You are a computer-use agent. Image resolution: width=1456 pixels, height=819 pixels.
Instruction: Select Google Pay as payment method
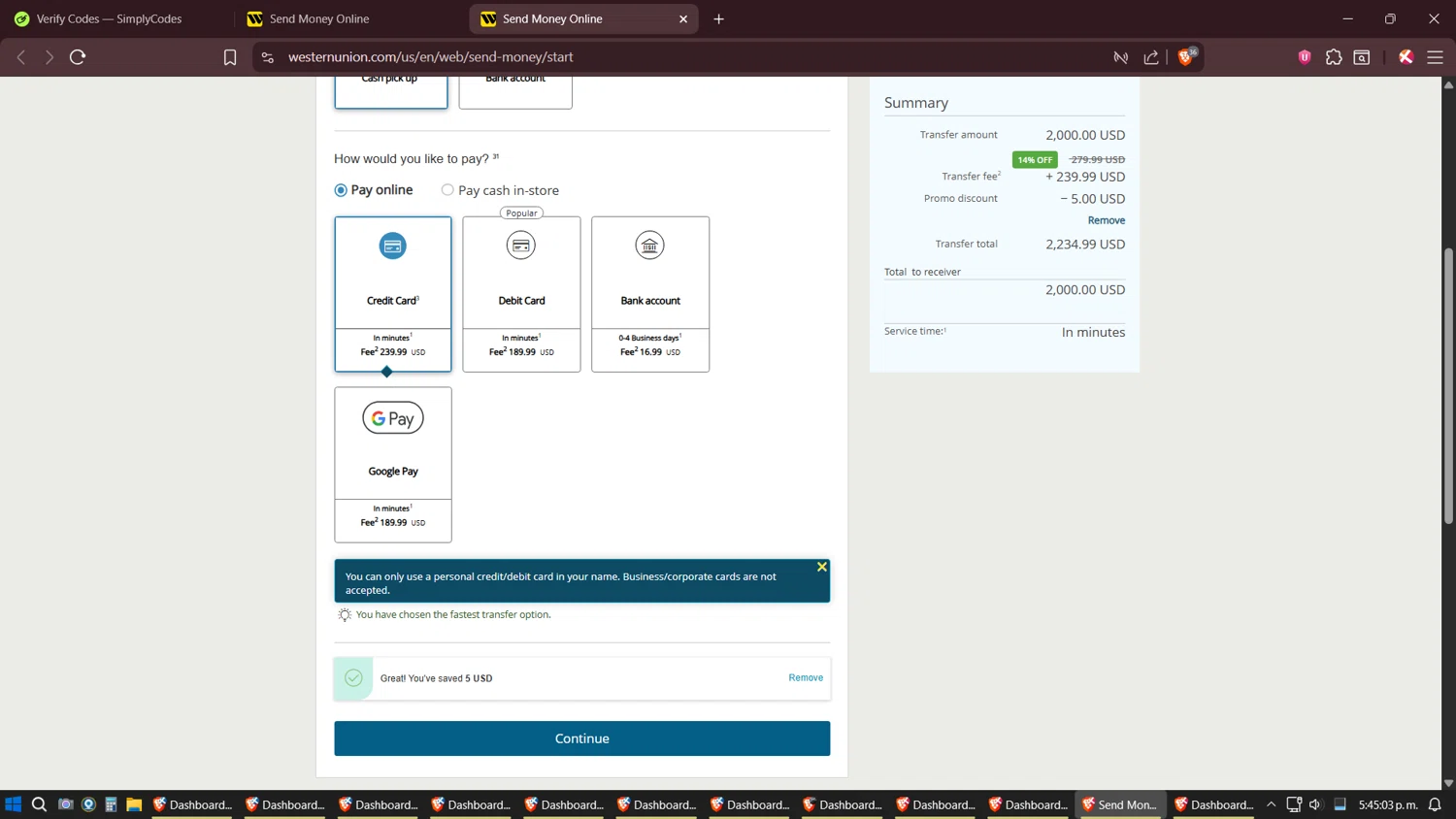click(393, 465)
